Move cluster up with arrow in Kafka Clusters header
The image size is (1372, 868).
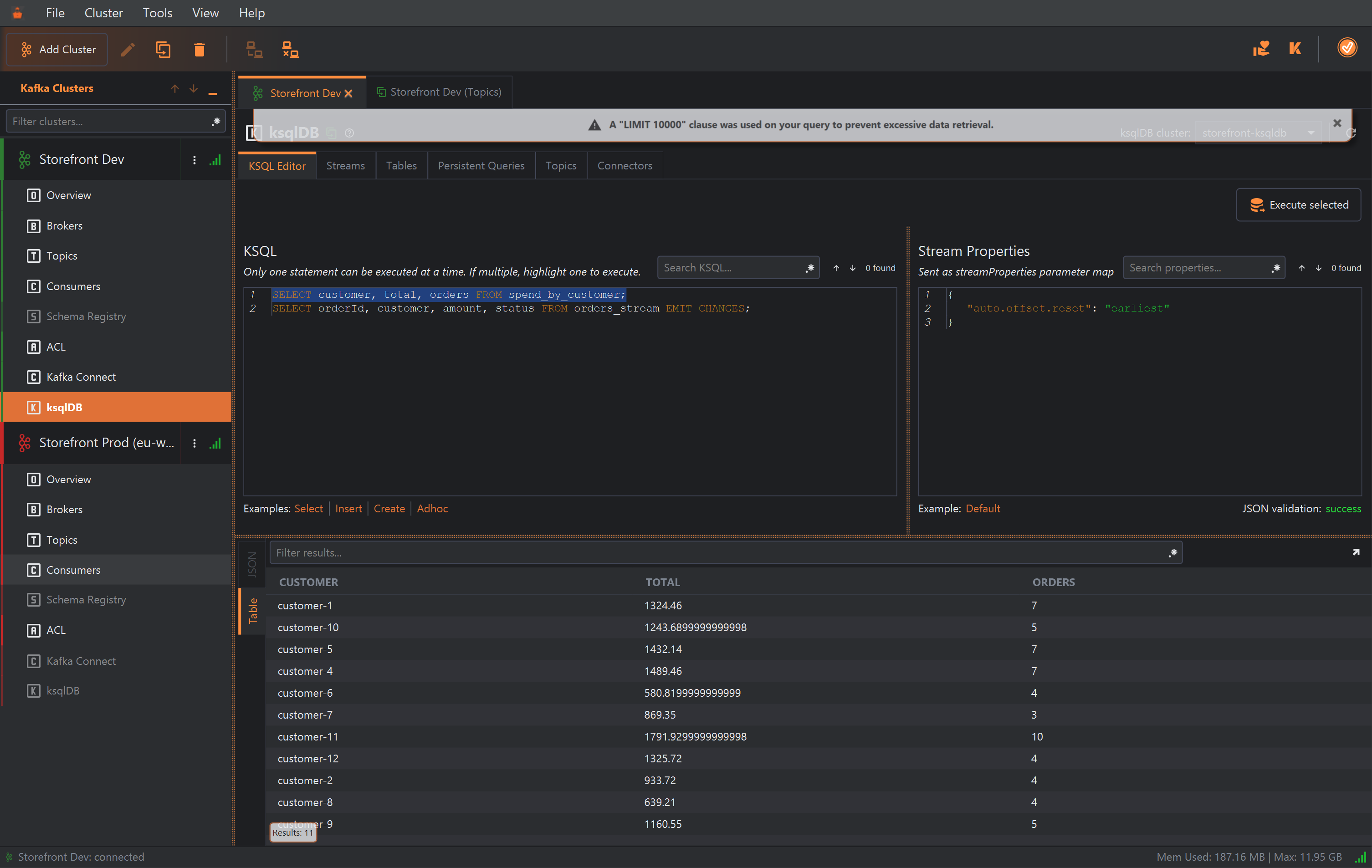(175, 88)
